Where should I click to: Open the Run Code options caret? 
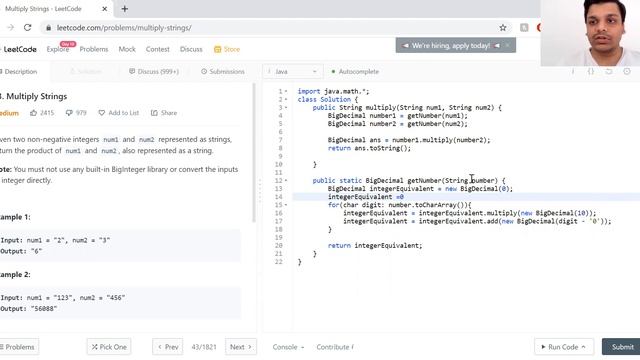(x=584, y=347)
